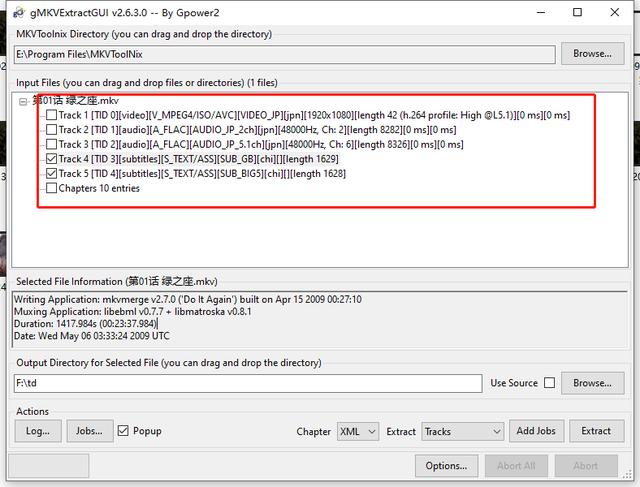The height and width of the screenshot is (487, 640).
Task: Open the Chapter format XML dropdown
Action: 357,431
